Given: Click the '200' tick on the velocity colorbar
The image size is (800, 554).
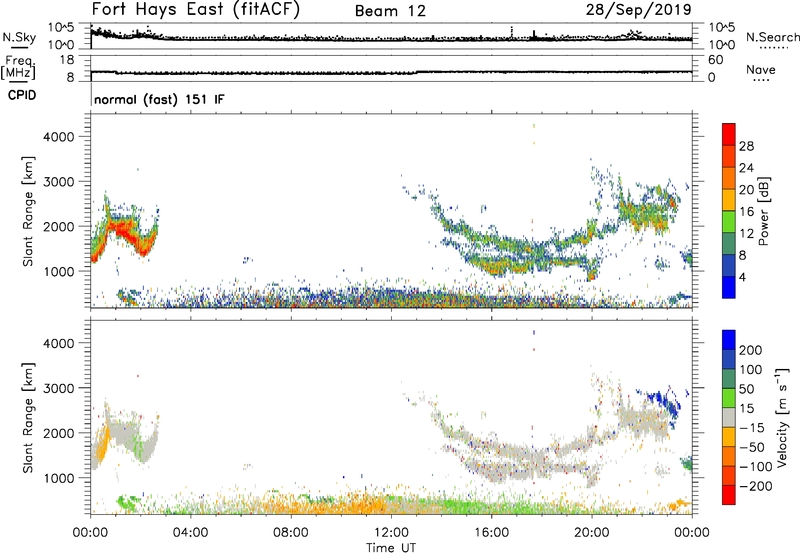Looking at the screenshot, I should [751, 350].
